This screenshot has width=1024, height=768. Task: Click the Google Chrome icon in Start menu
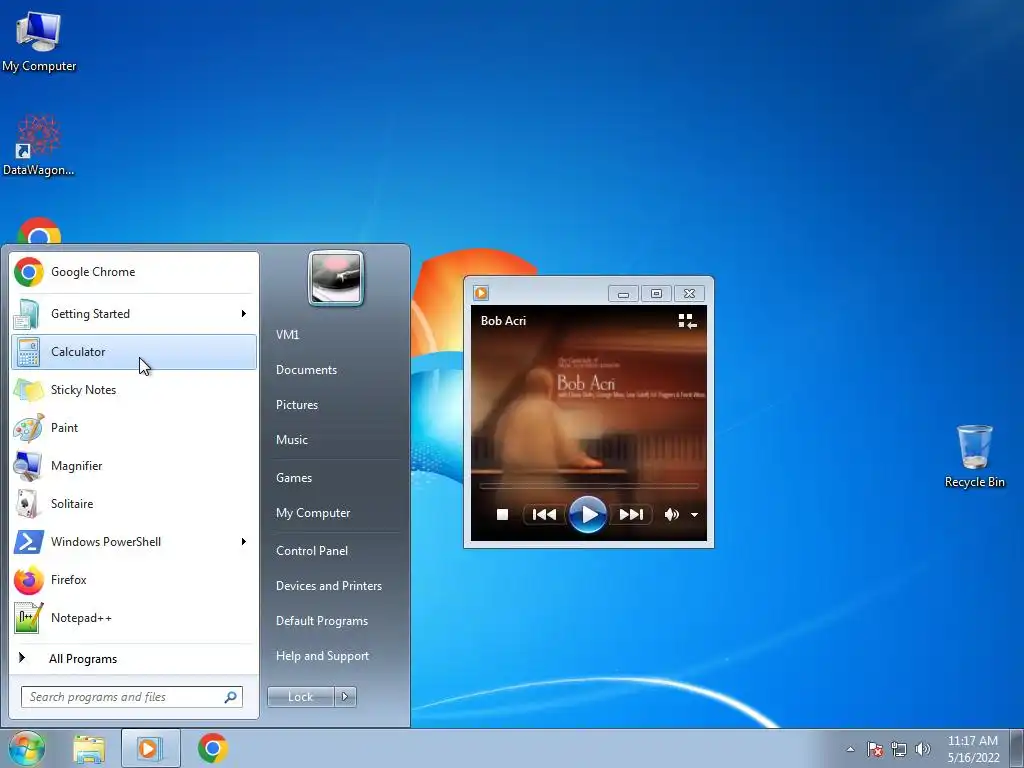point(29,272)
